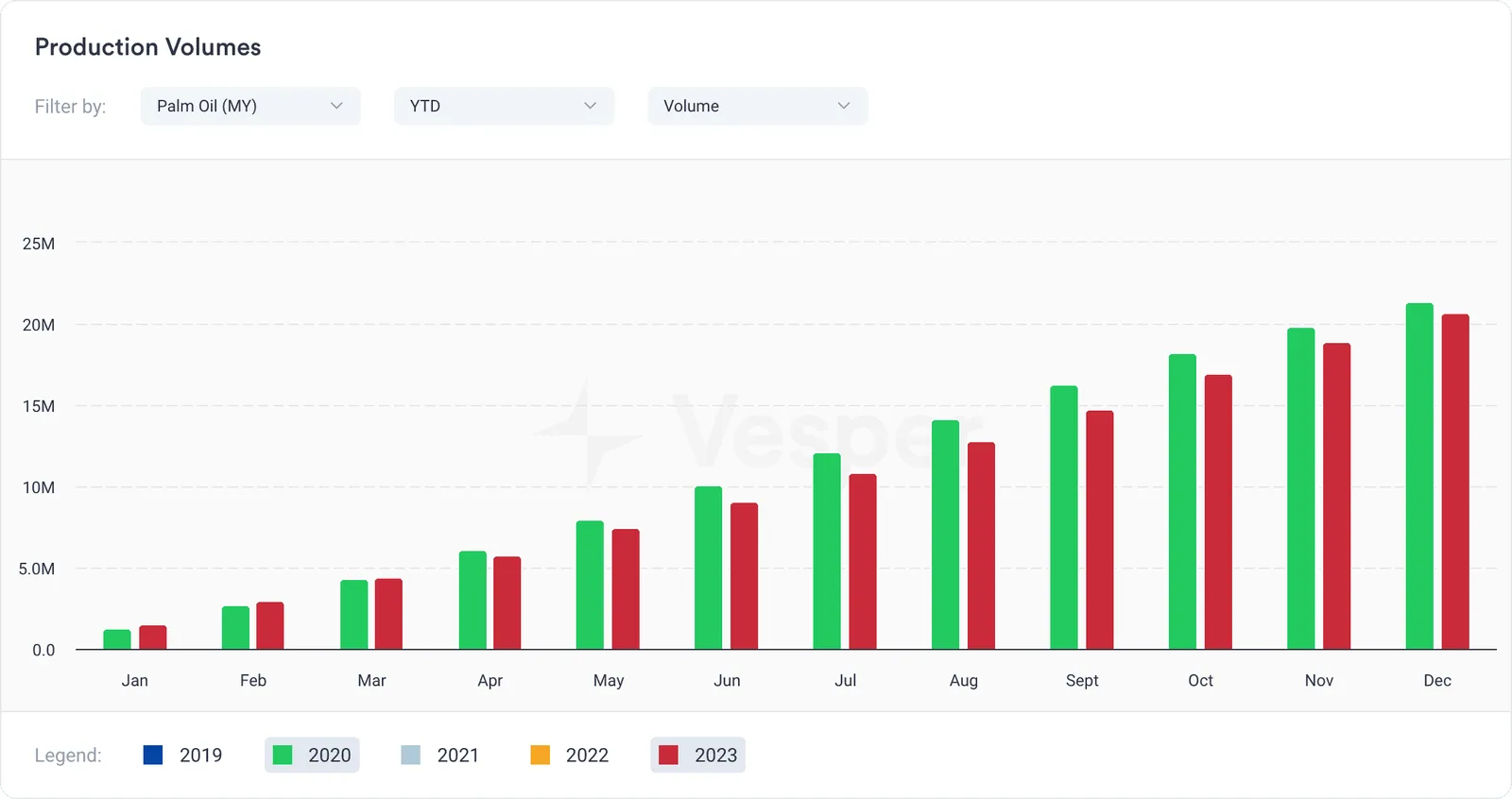Click the red 2023 legend color swatch
The height and width of the screenshot is (799, 1512).
pos(668,755)
